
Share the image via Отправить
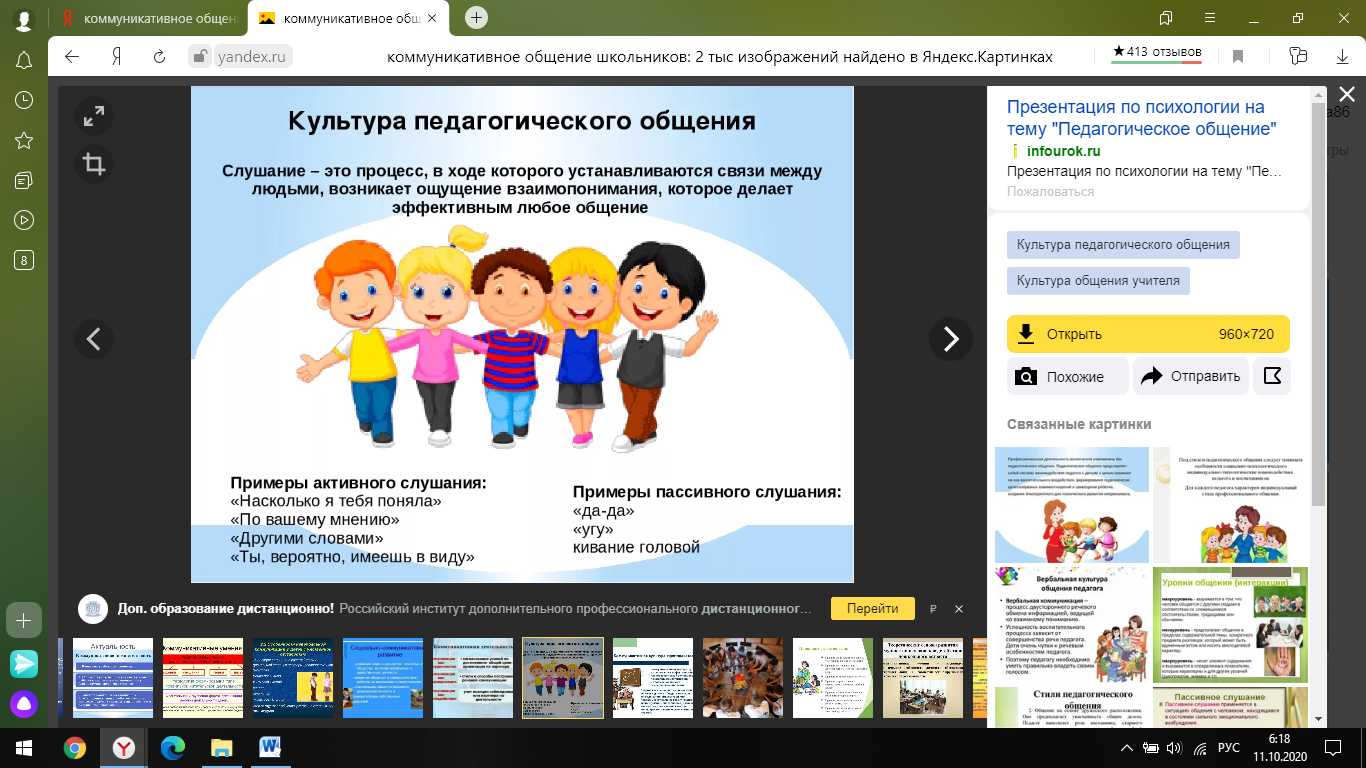click(x=1192, y=376)
